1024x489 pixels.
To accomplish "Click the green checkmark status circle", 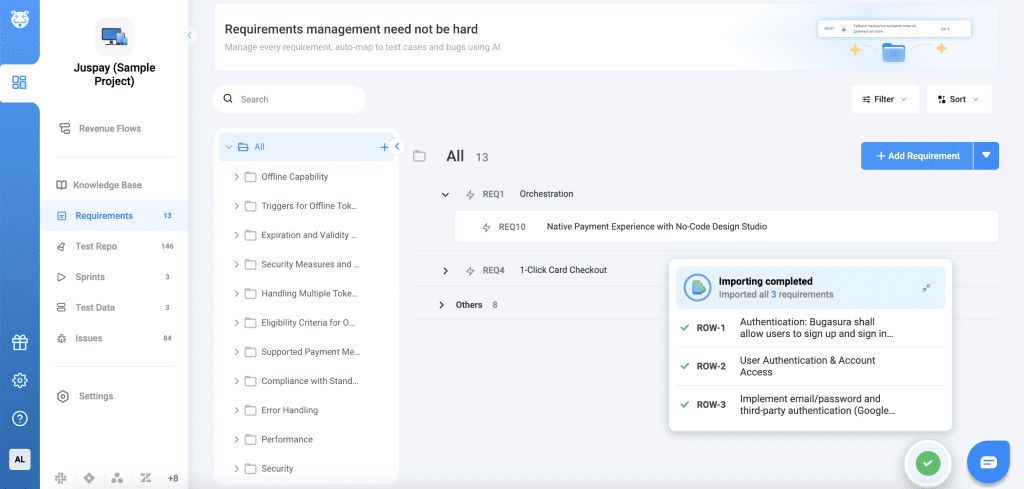I will click(x=928, y=463).
